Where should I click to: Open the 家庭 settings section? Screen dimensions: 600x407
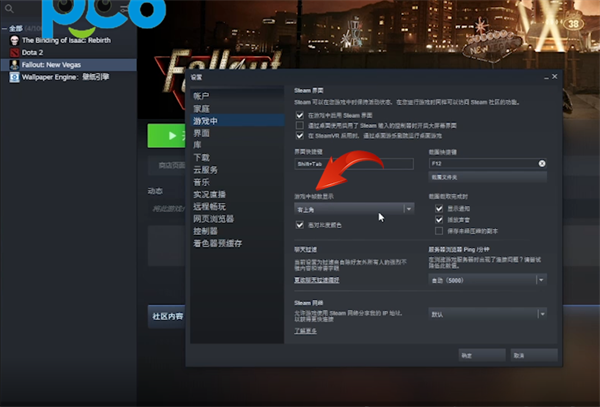(x=201, y=109)
